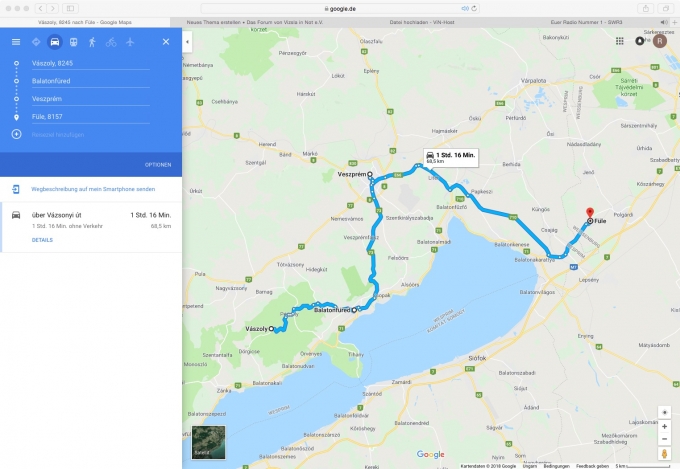Toggle satellite view thumbnail
Image resolution: width=680 pixels, height=469 pixels.
tap(209, 442)
